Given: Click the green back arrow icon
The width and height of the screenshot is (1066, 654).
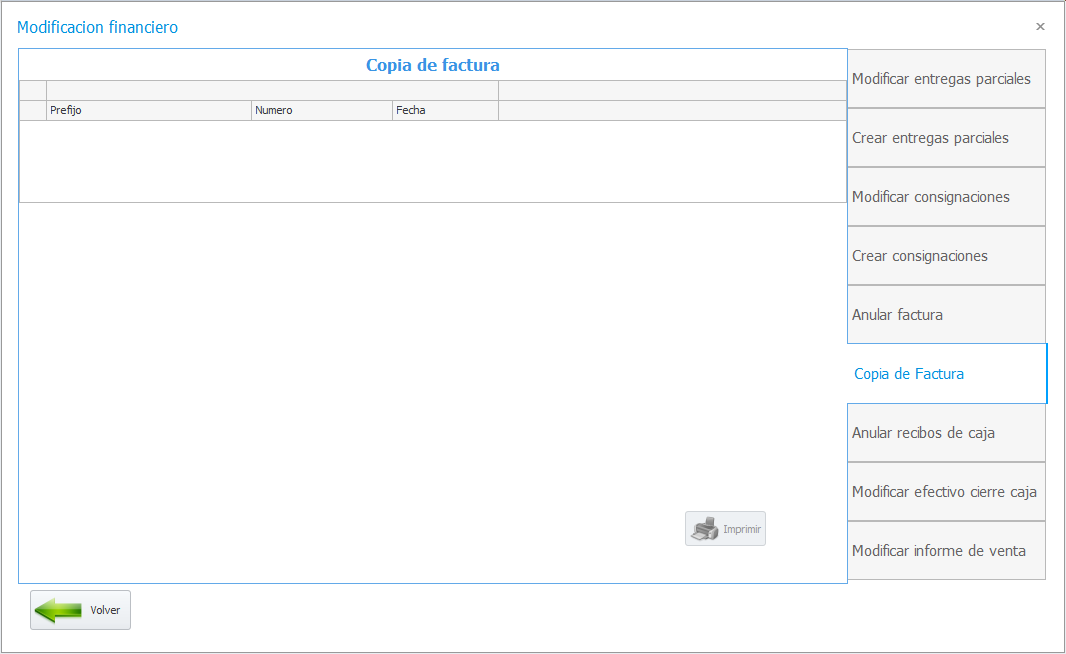Looking at the screenshot, I should (58, 610).
